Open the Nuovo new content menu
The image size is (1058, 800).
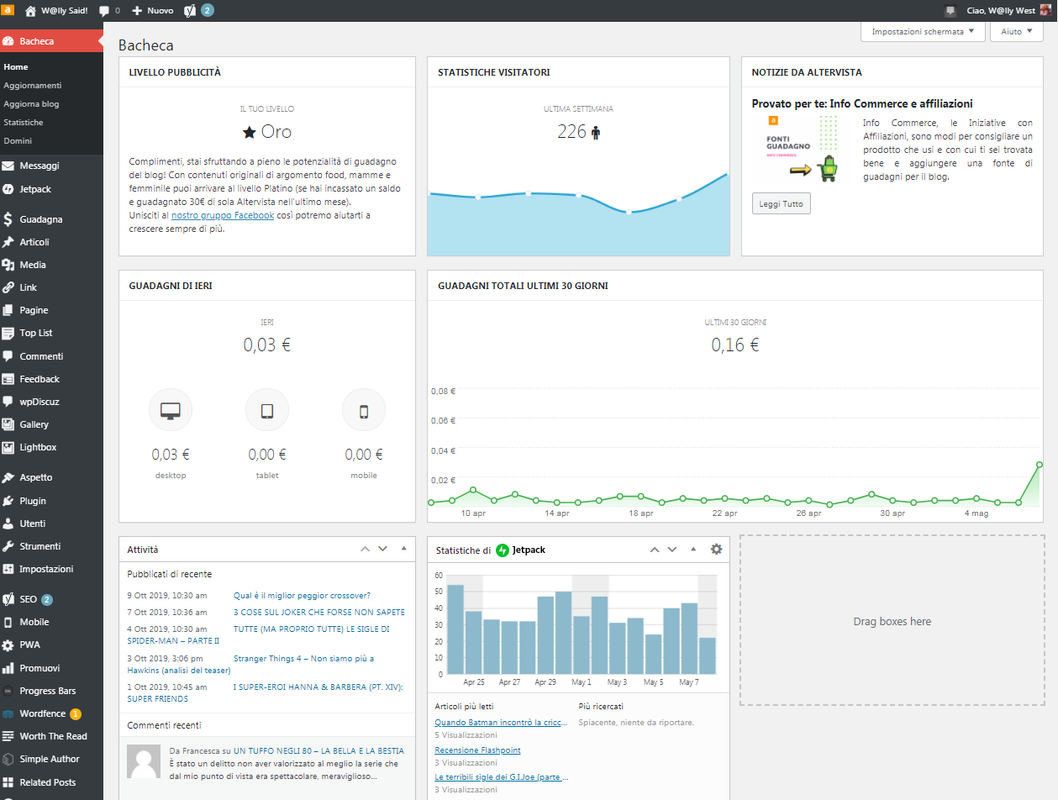(152, 11)
